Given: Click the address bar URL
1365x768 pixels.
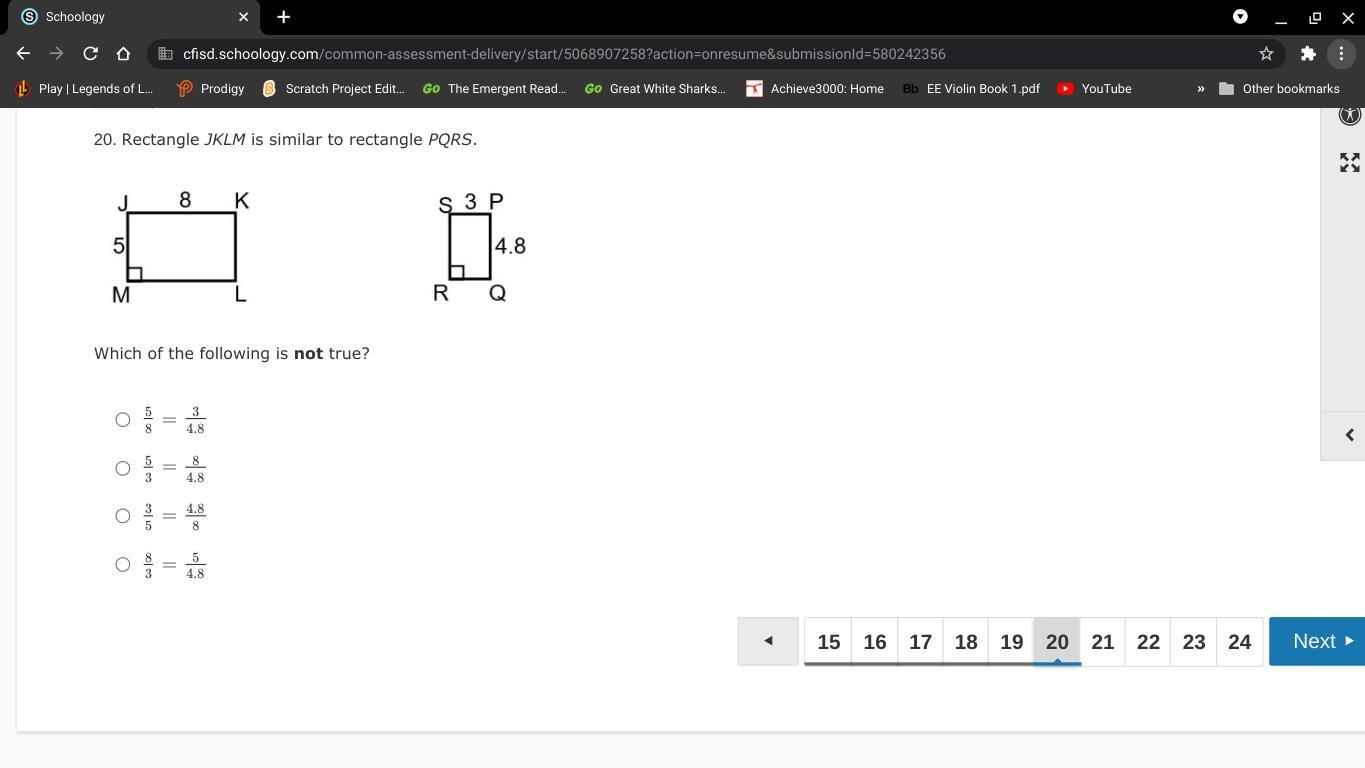Looking at the screenshot, I should click(564, 54).
